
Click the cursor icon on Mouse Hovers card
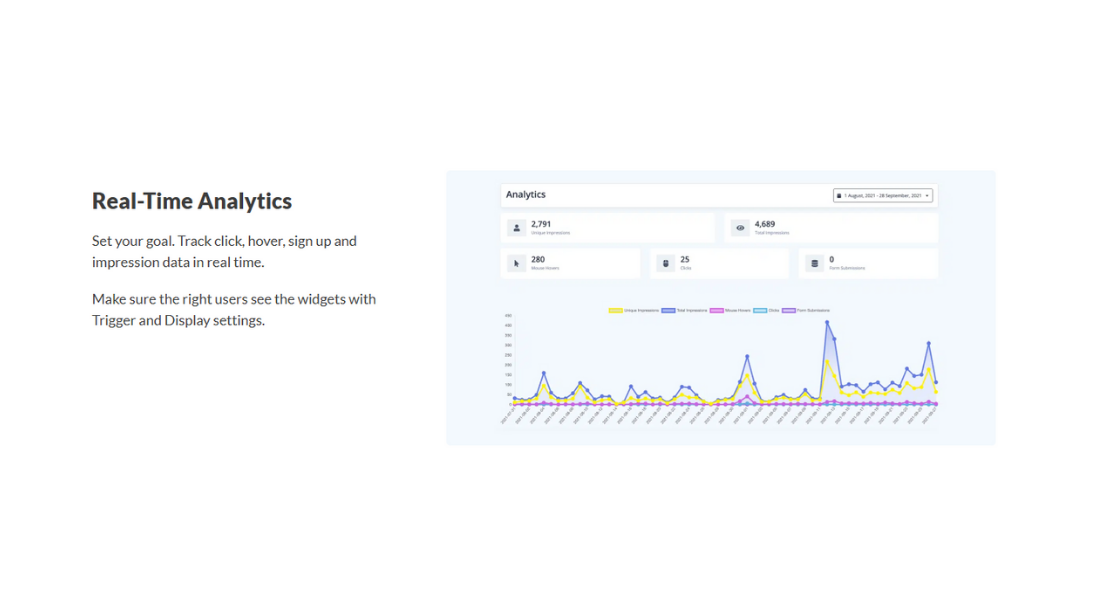[516, 263]
